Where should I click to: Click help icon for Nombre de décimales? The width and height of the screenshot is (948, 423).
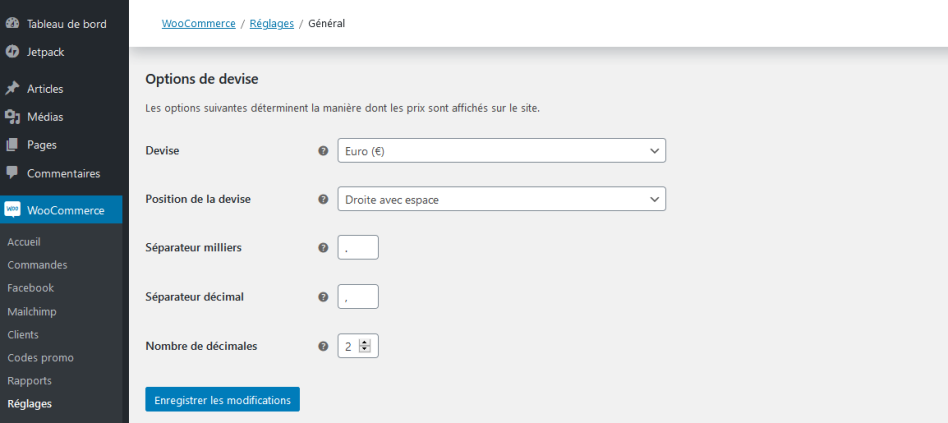pos(323,346)
